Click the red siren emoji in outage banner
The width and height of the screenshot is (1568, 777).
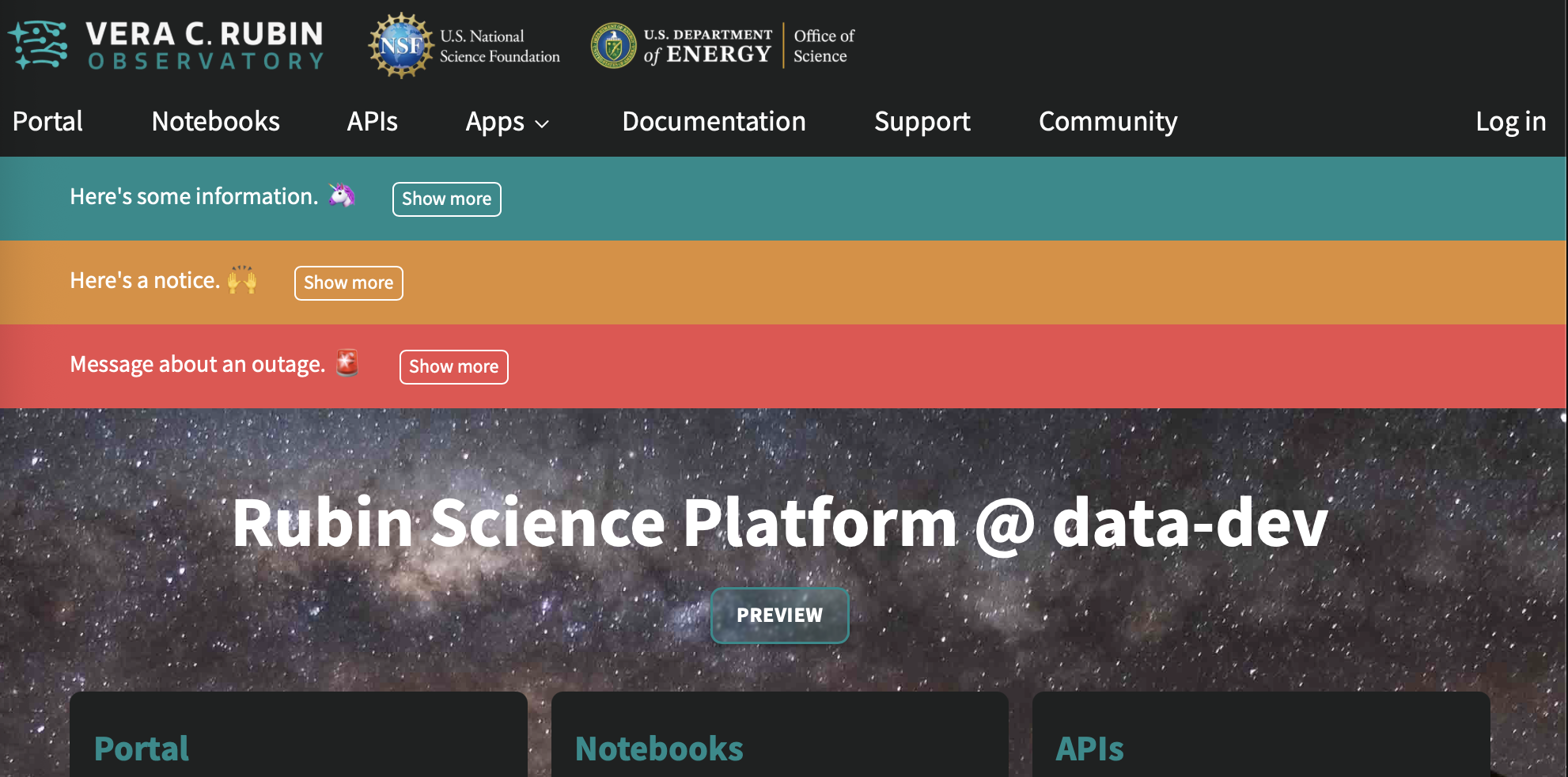tap(347, 363)
